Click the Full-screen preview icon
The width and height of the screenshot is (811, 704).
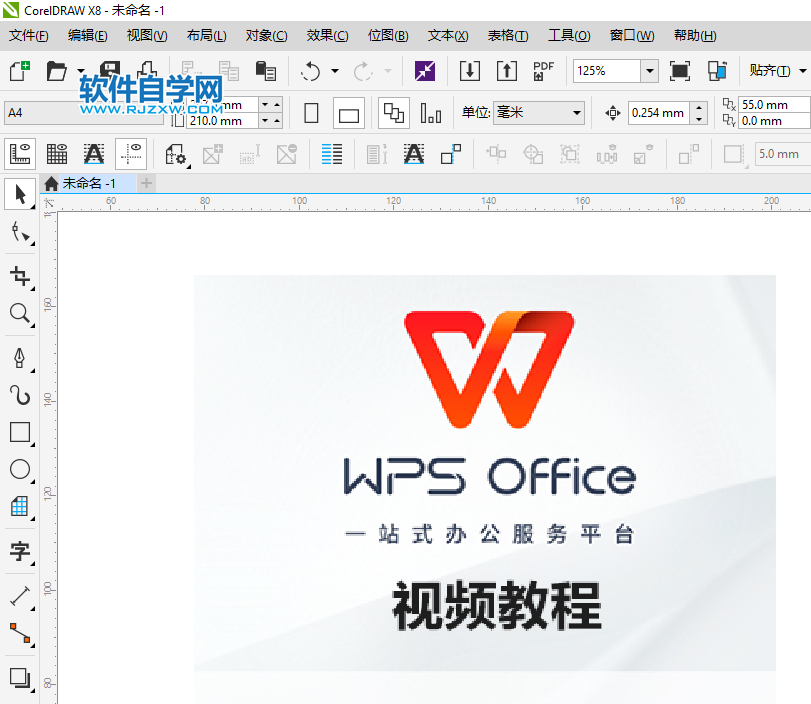tap(680, 71)
